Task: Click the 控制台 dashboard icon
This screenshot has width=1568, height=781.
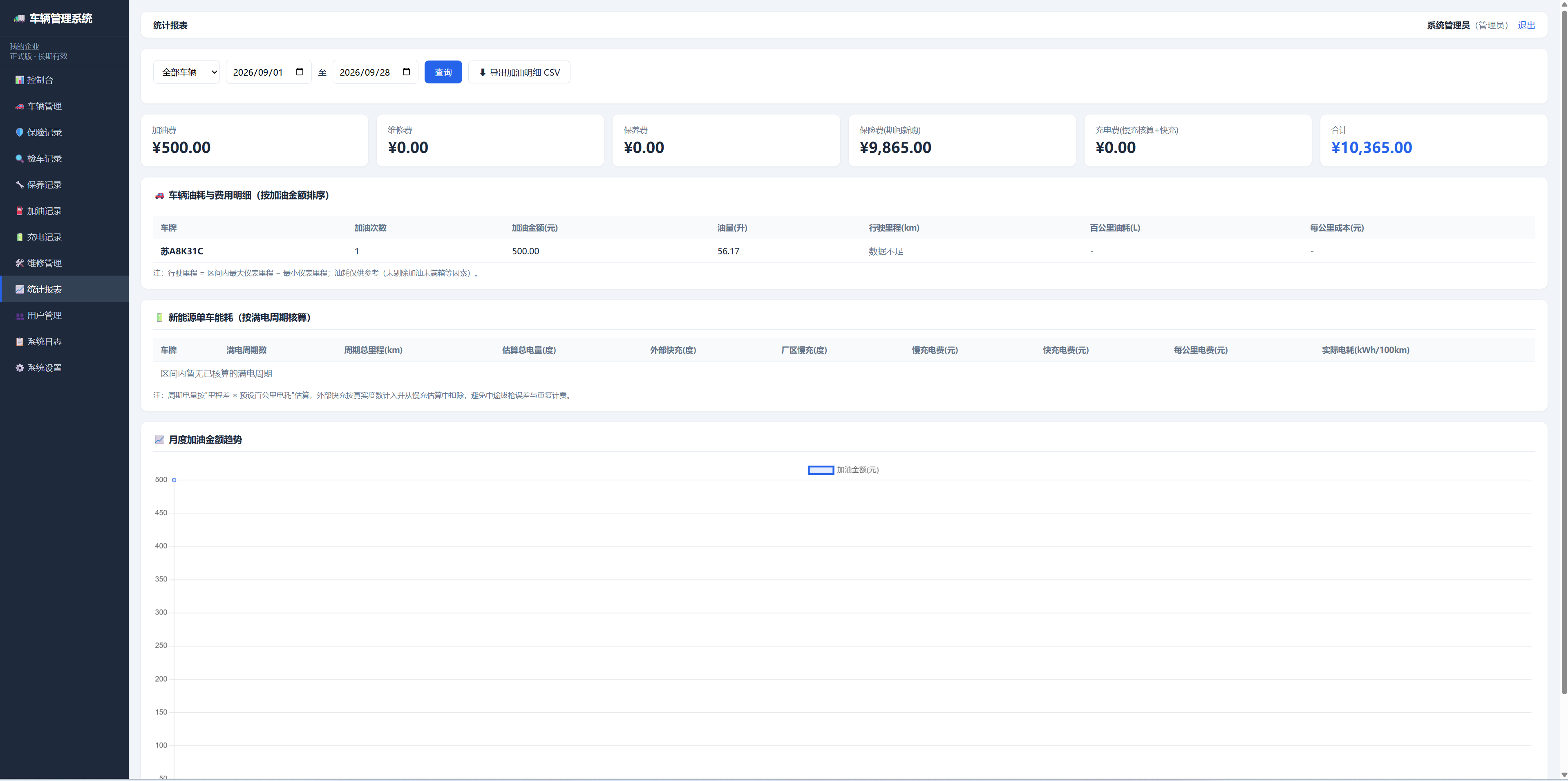Action: click(x=20, y=80)
